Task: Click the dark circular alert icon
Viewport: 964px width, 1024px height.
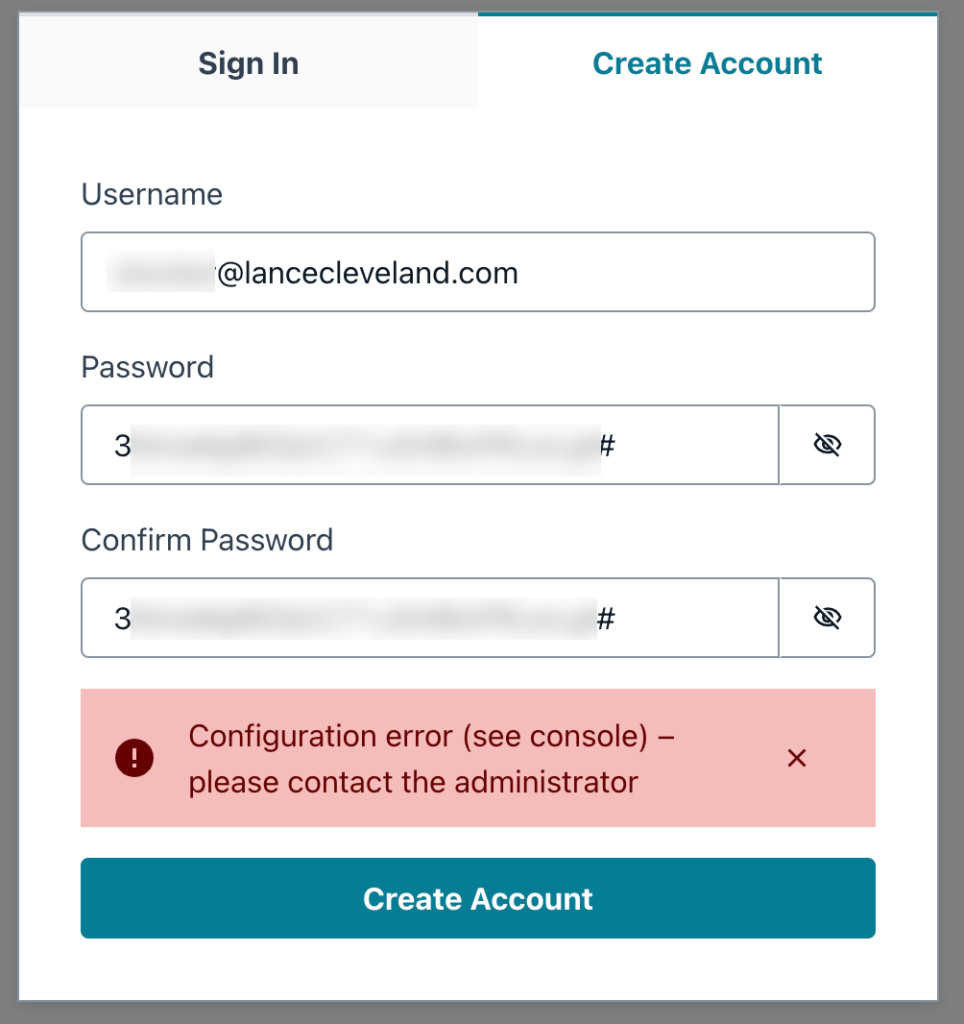Action: pos(133,758)
